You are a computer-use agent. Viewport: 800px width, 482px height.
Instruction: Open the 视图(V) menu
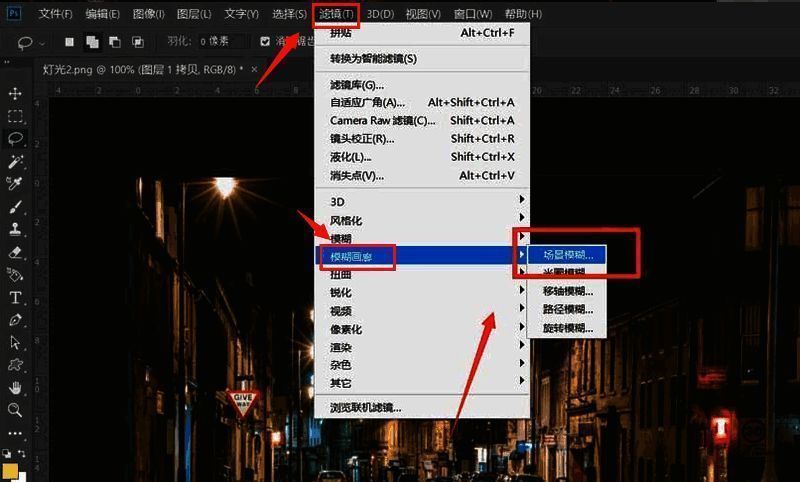click(423, 14)
